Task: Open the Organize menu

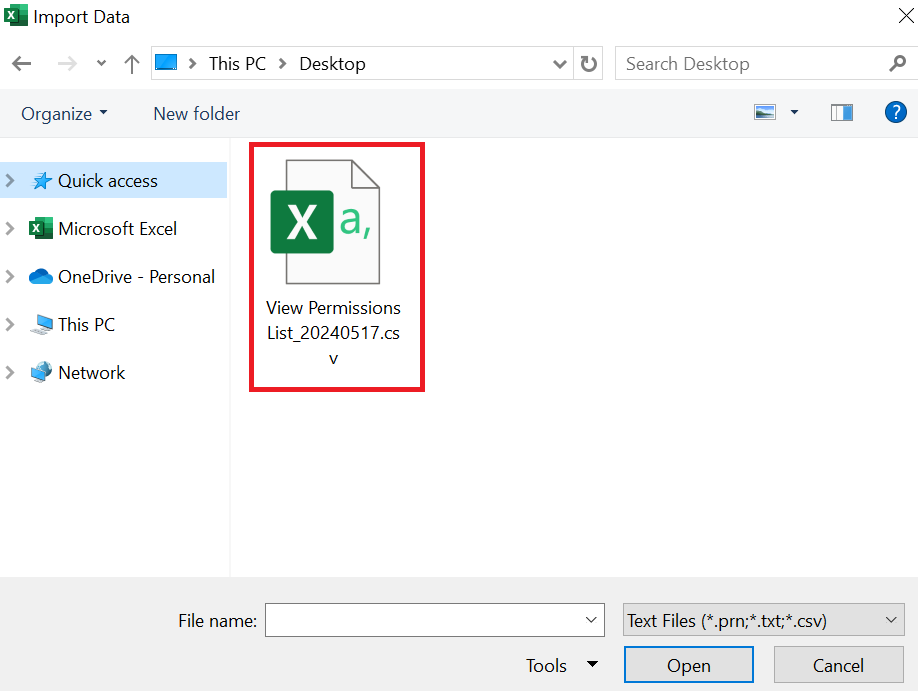Action: [x=64, y=114]
